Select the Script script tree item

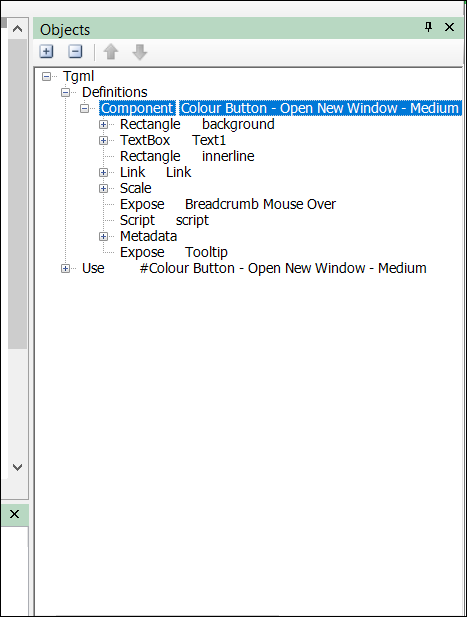pos(164,220)
